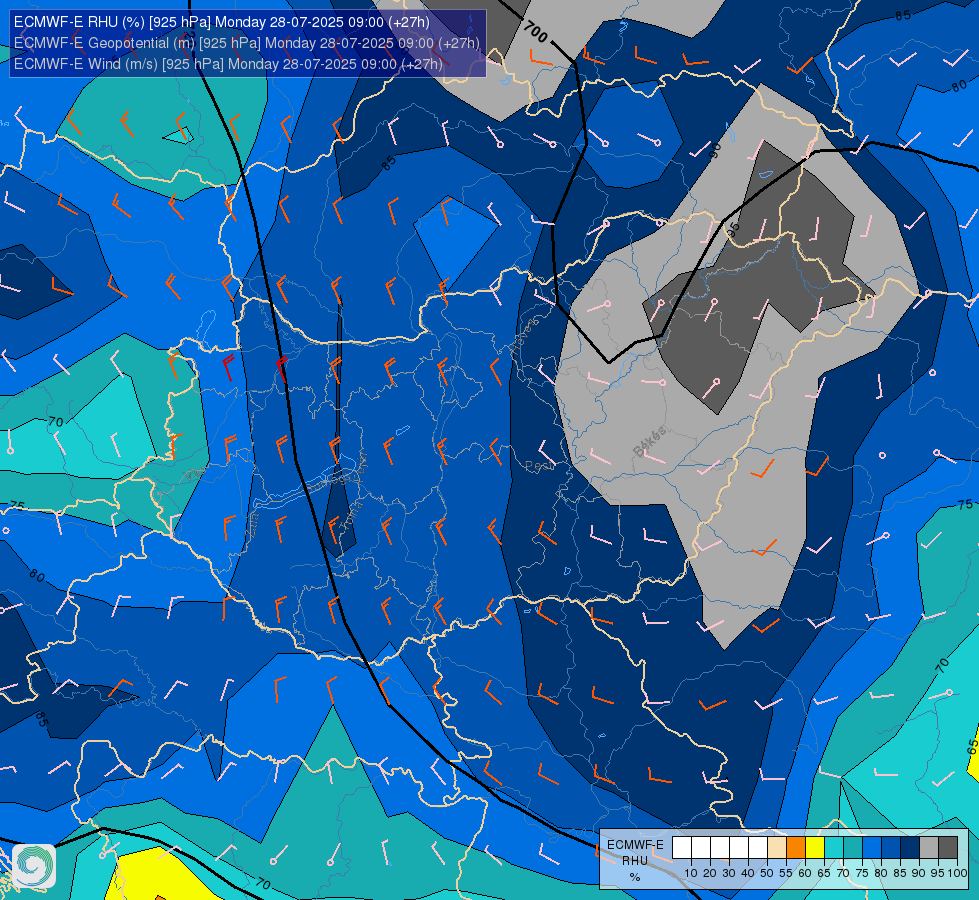Click the Pest county label
Image resolution: width=979 pixels, height=900 pixels.
pyautogui.click(x=539, y=466)
